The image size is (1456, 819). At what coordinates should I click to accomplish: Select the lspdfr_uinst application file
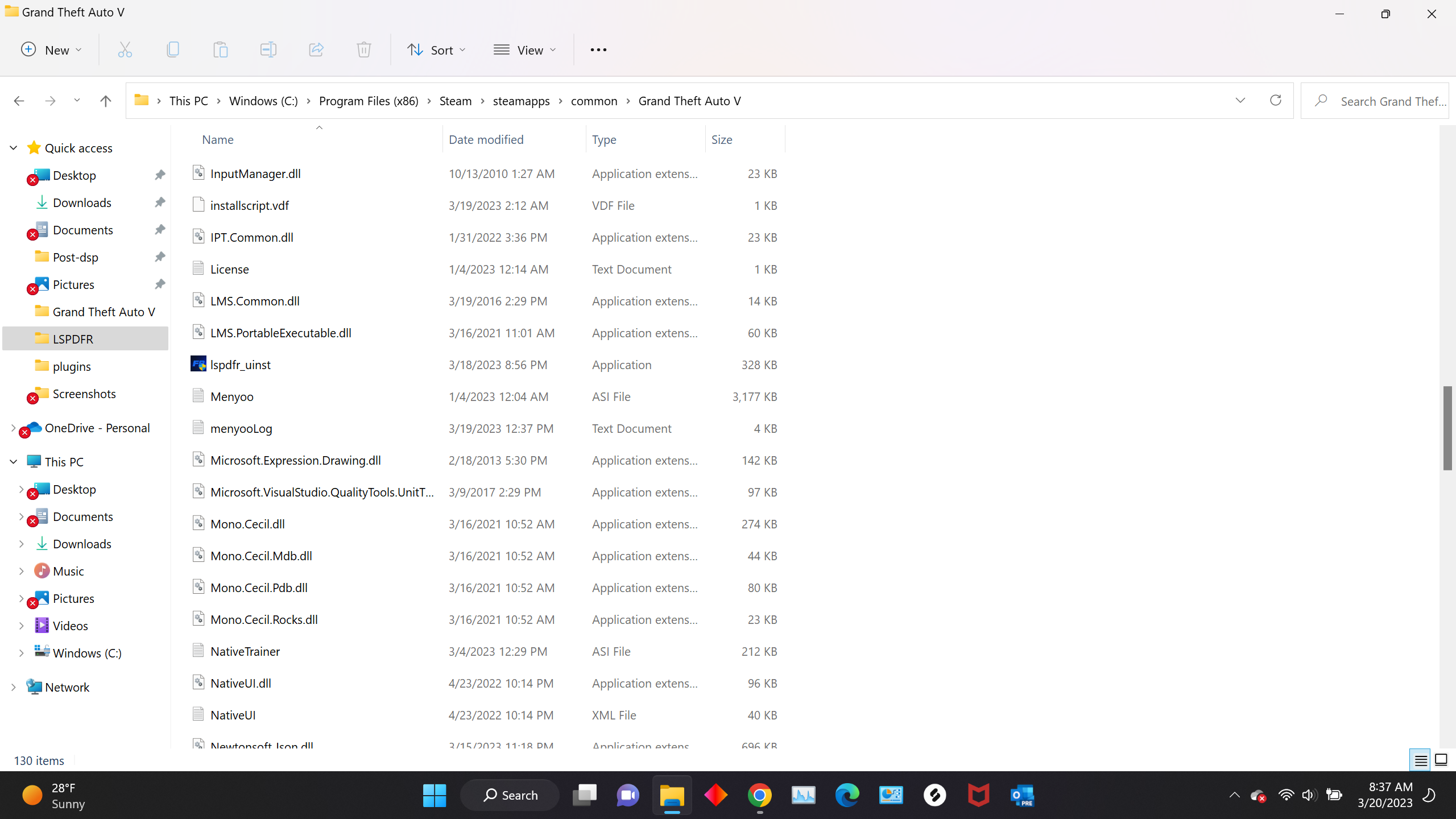point(240,365)
